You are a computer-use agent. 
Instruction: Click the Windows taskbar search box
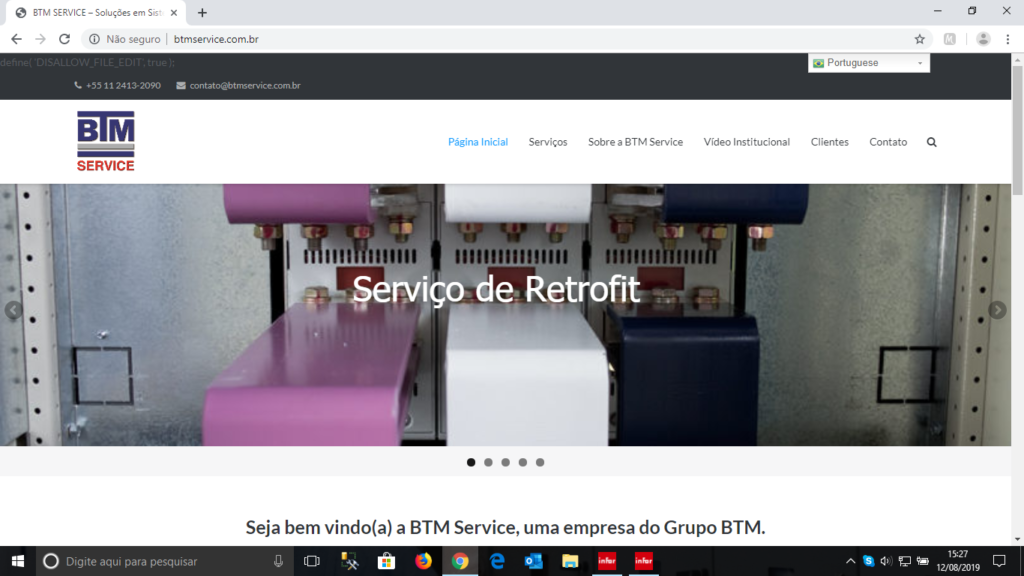point(150,561)
